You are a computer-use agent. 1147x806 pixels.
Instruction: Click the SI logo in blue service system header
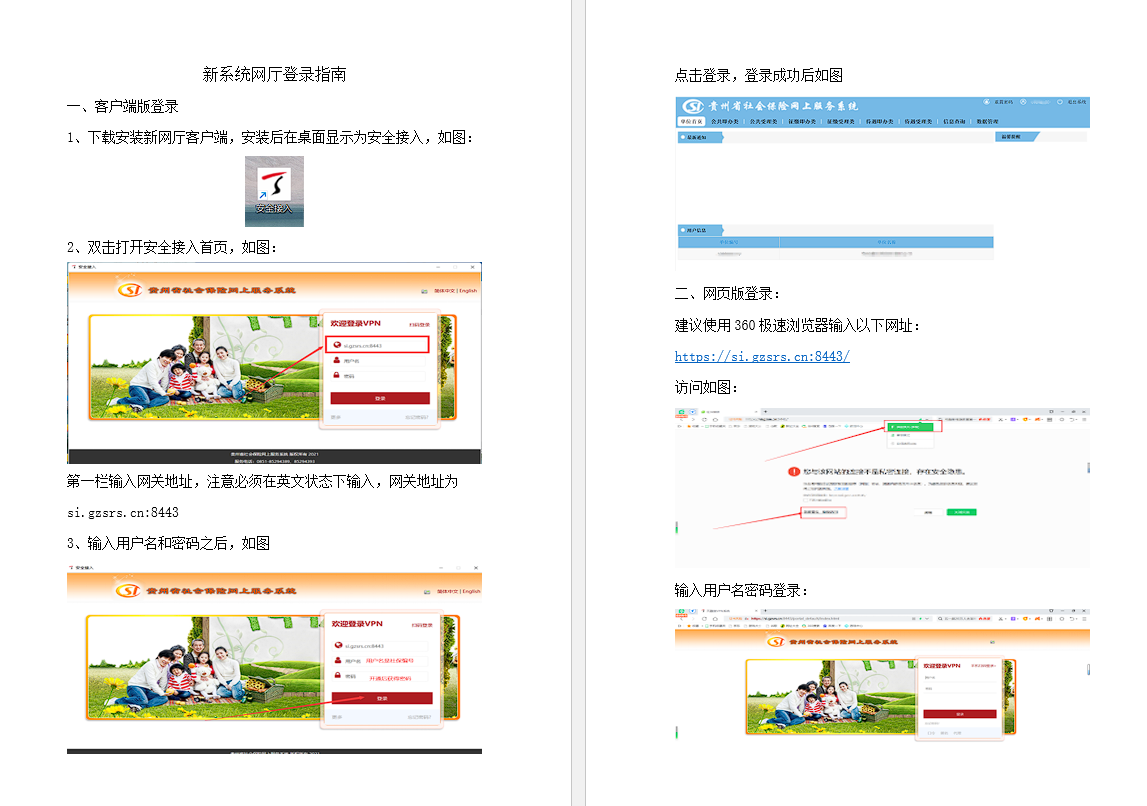tap(692, 106)
